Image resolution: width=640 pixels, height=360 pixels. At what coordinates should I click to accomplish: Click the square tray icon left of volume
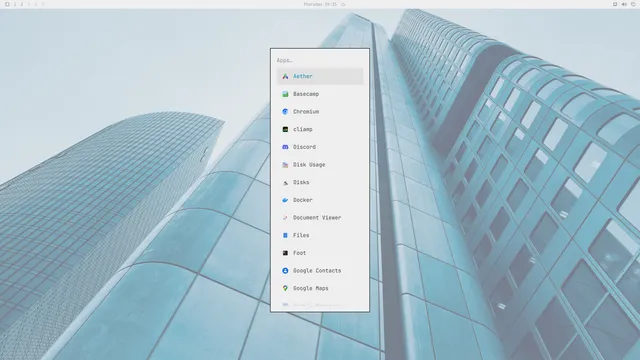click(x=615, y=4)
